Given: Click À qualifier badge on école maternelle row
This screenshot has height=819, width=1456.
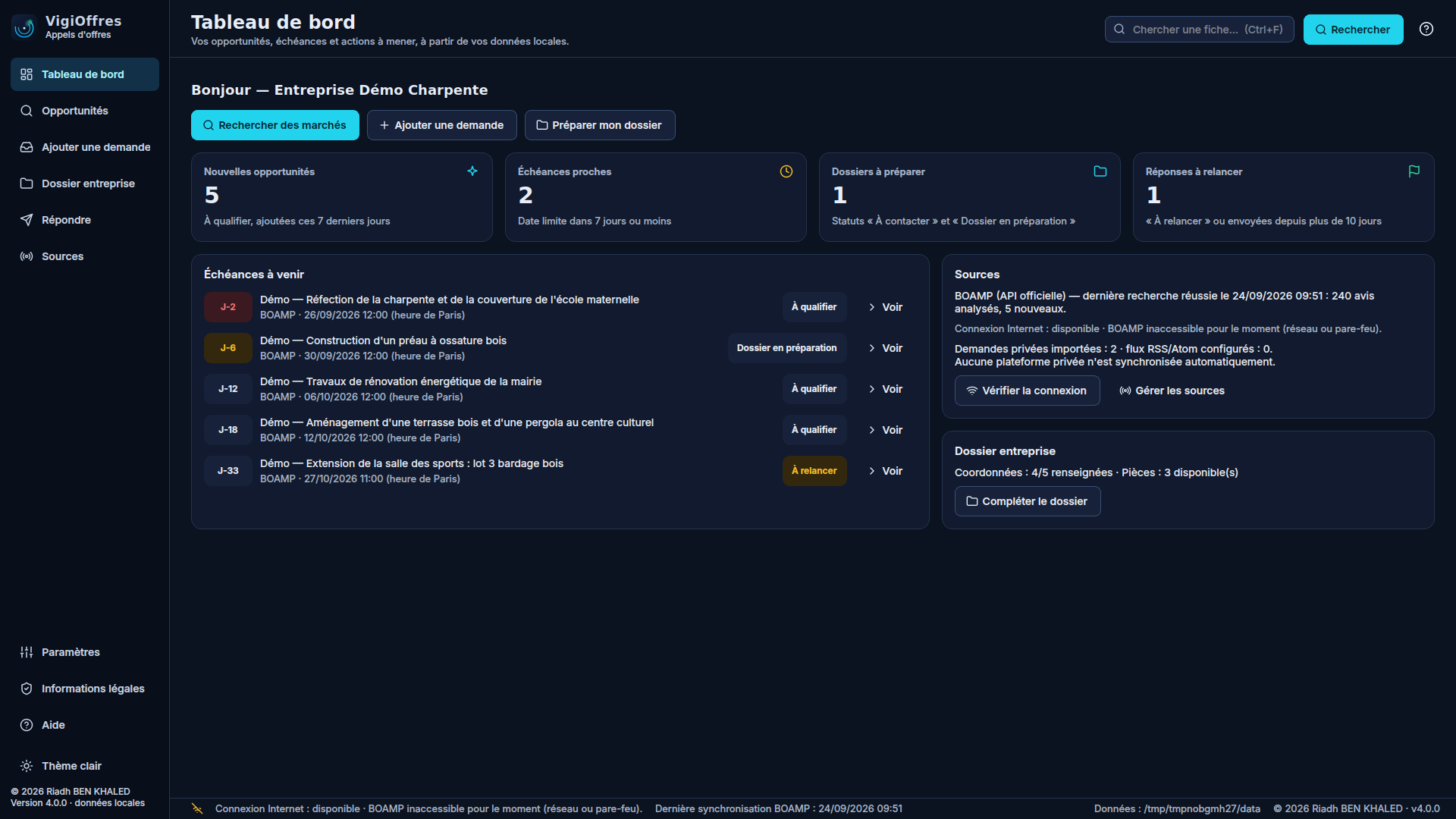Looking at the screenshot, I should pyautogui.click(x=814, y=307).
